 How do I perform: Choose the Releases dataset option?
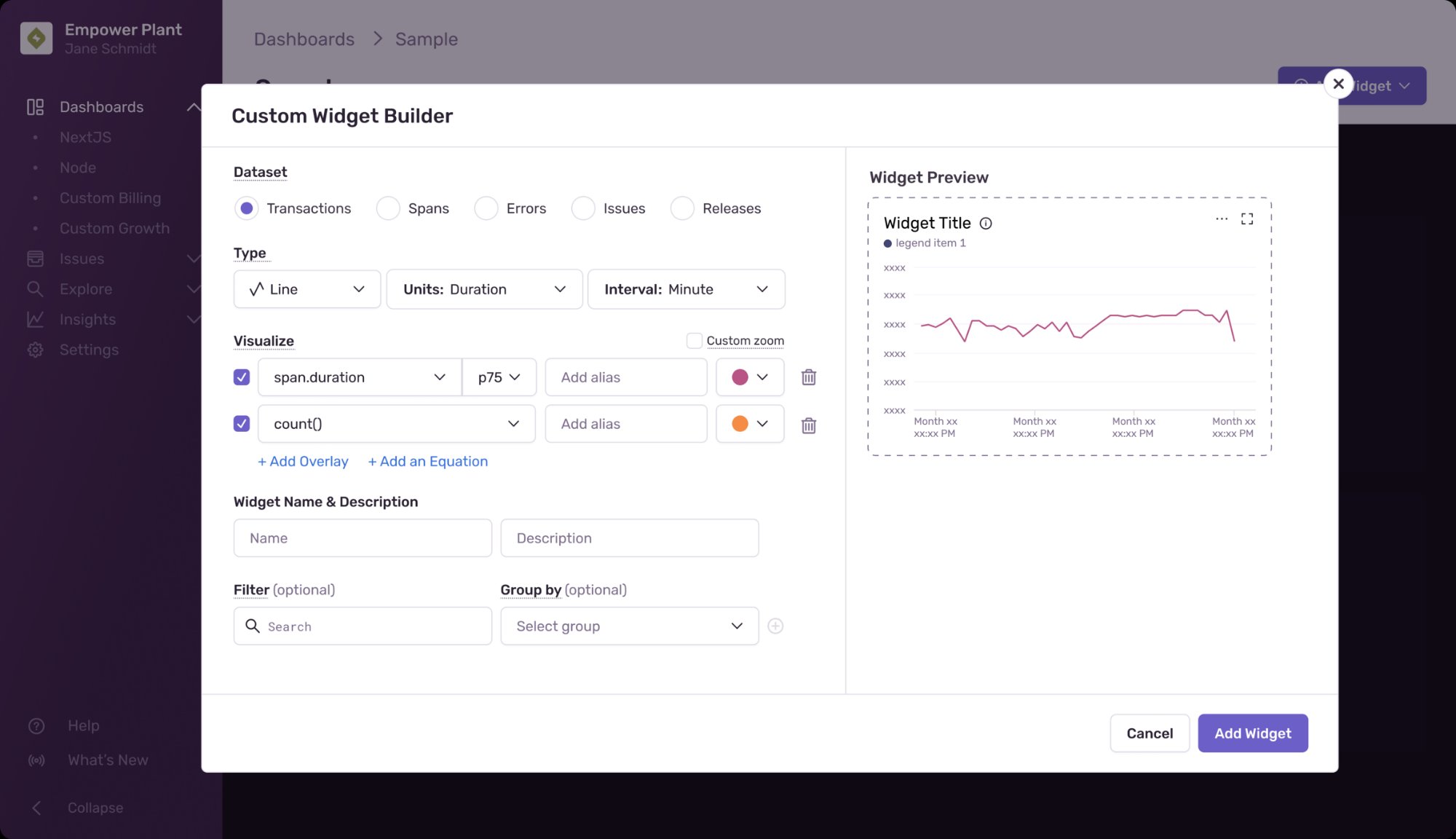coord(682,208)
